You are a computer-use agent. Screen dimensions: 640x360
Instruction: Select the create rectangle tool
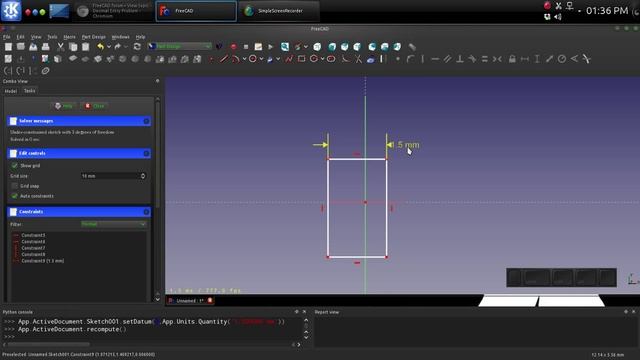click(x=302, y=59)
